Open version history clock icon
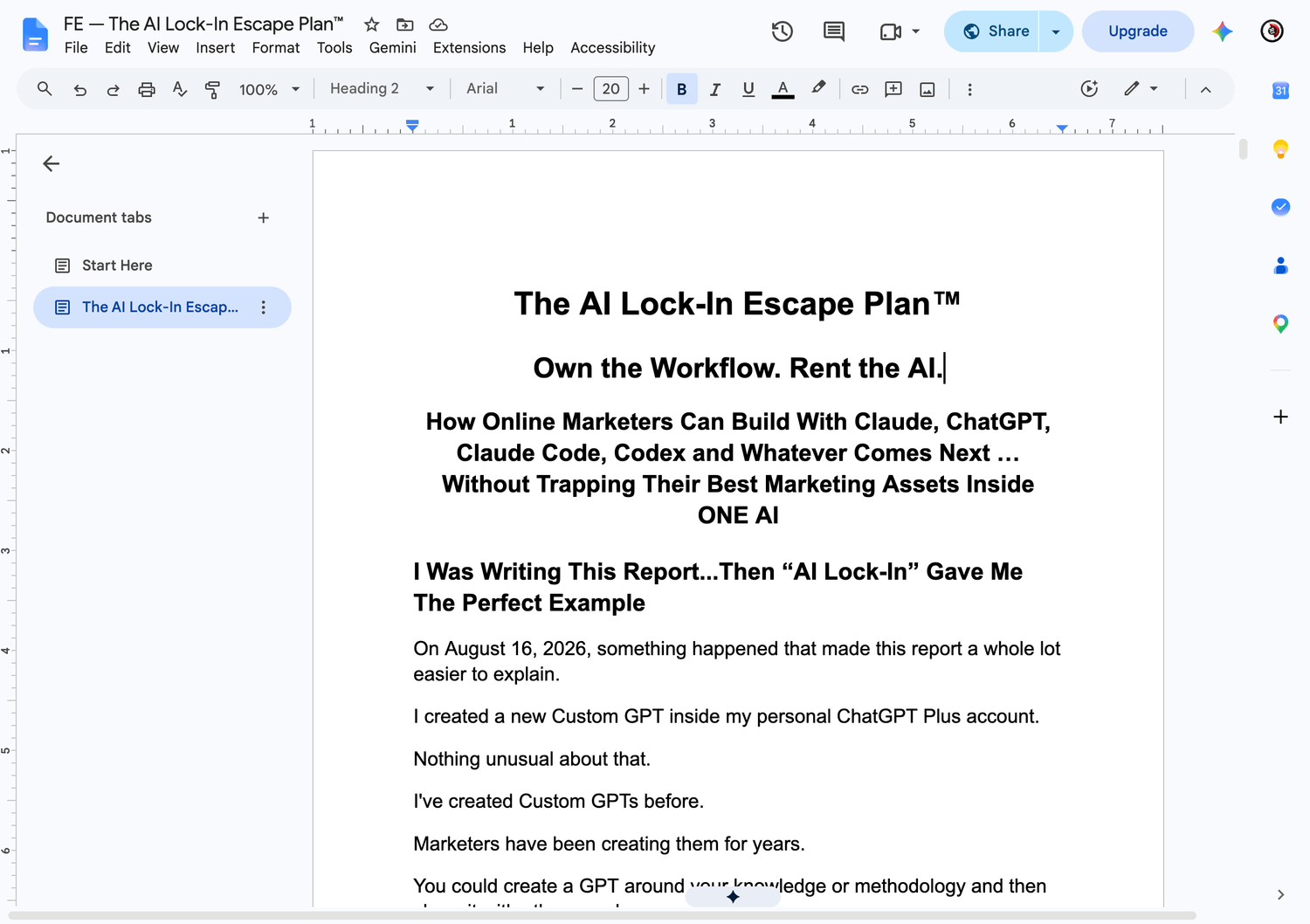The width and height of the screenshot is (1310, 924). [783, 31]
